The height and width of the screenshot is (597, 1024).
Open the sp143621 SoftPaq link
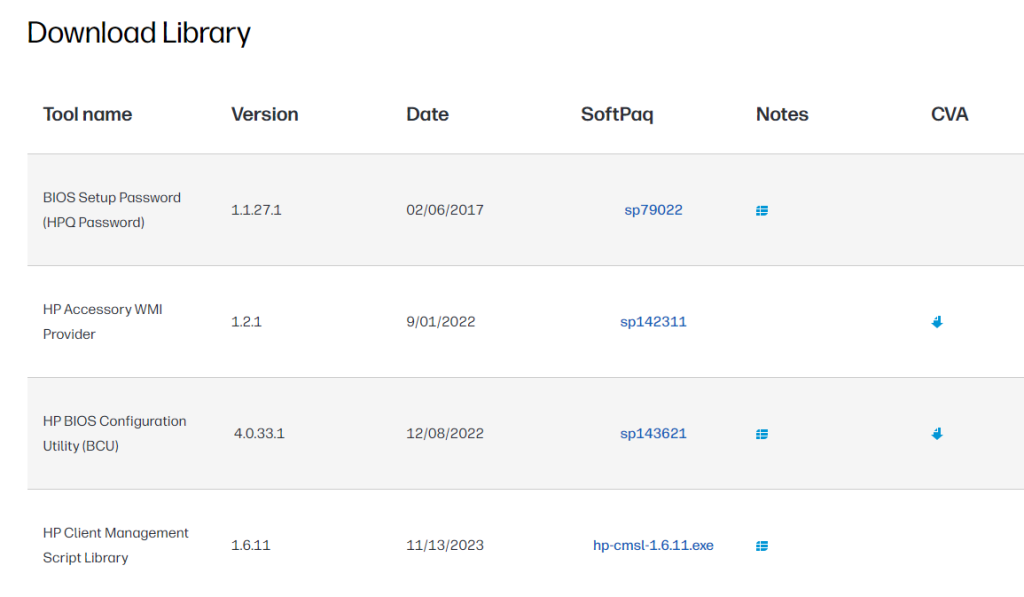pyautogui.click(x=653, y=433)
